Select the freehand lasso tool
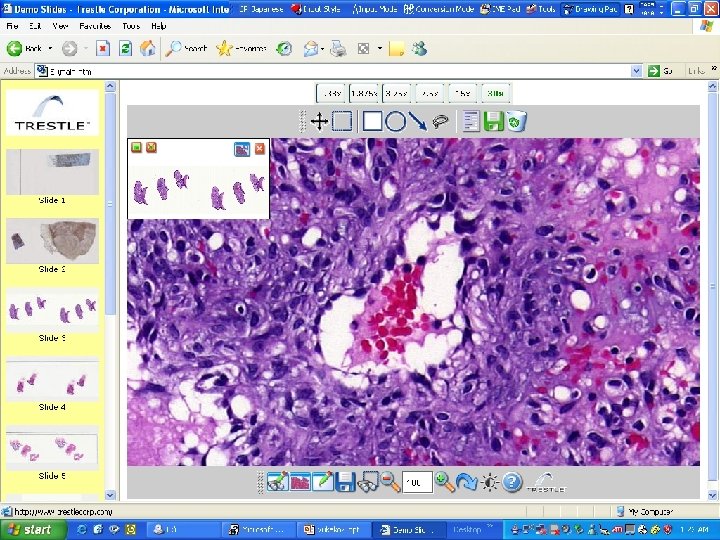 [440, 121]
